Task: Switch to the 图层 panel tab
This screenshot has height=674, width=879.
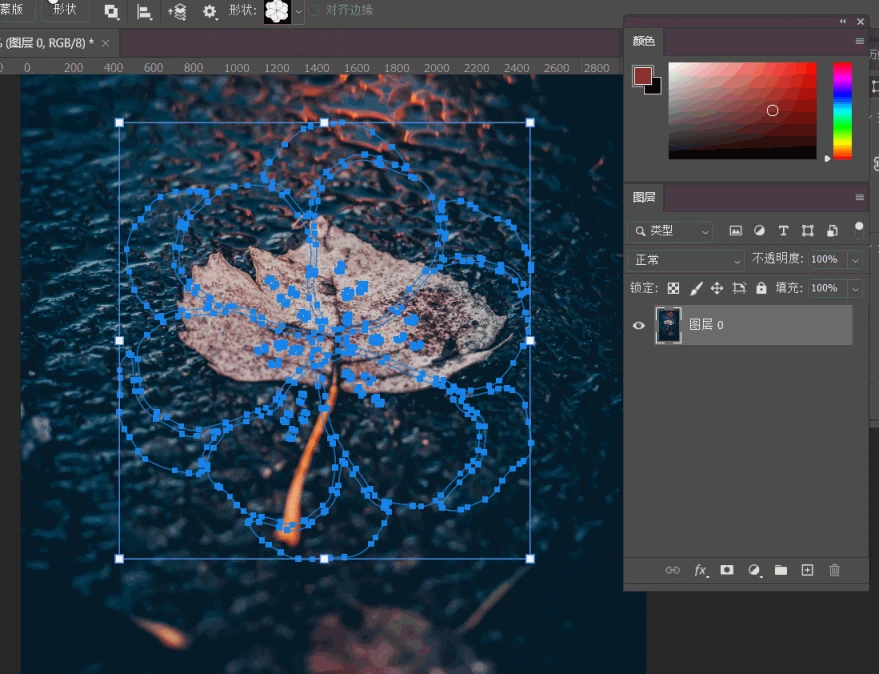Action: pyautogui.click(x=645, y=197)
